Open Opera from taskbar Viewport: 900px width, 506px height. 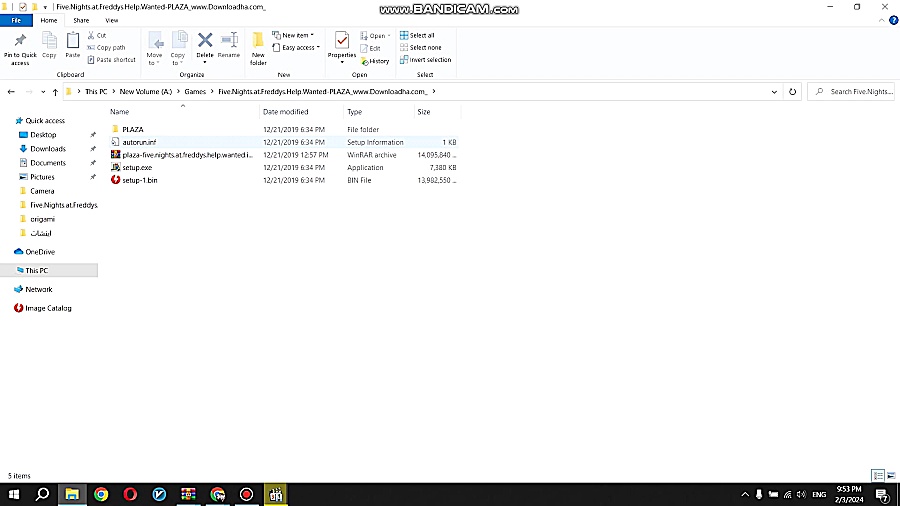pos(130,494)
